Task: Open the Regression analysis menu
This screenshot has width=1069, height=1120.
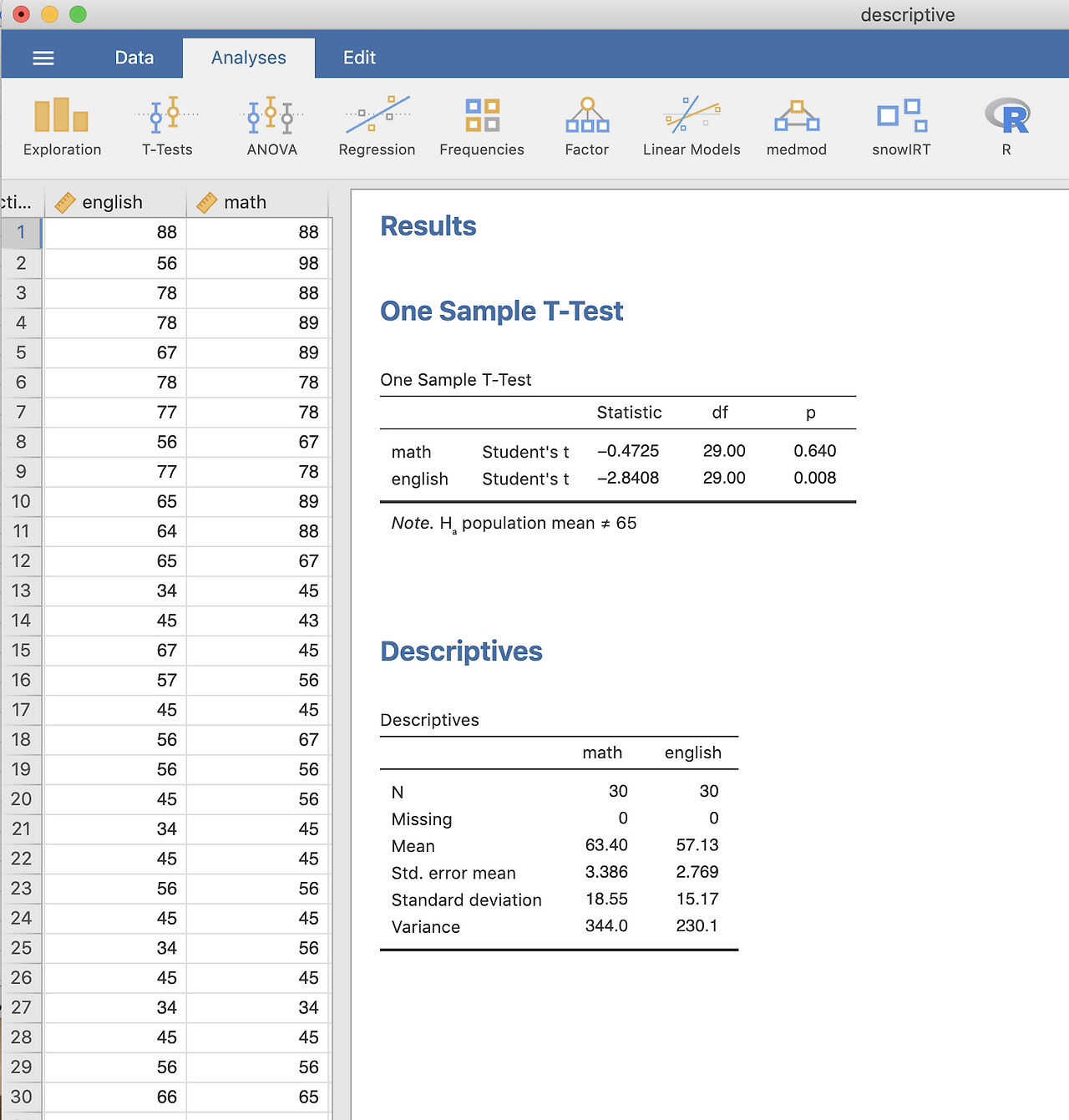Action: pyautogui.click(x=377, y=127)
